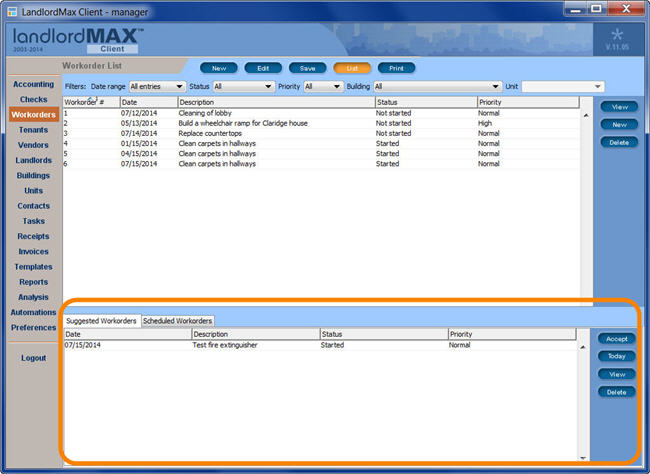Screen dimensions: 650x474
Task: Sort workorder list by Description column
Action: pos(276,102)
